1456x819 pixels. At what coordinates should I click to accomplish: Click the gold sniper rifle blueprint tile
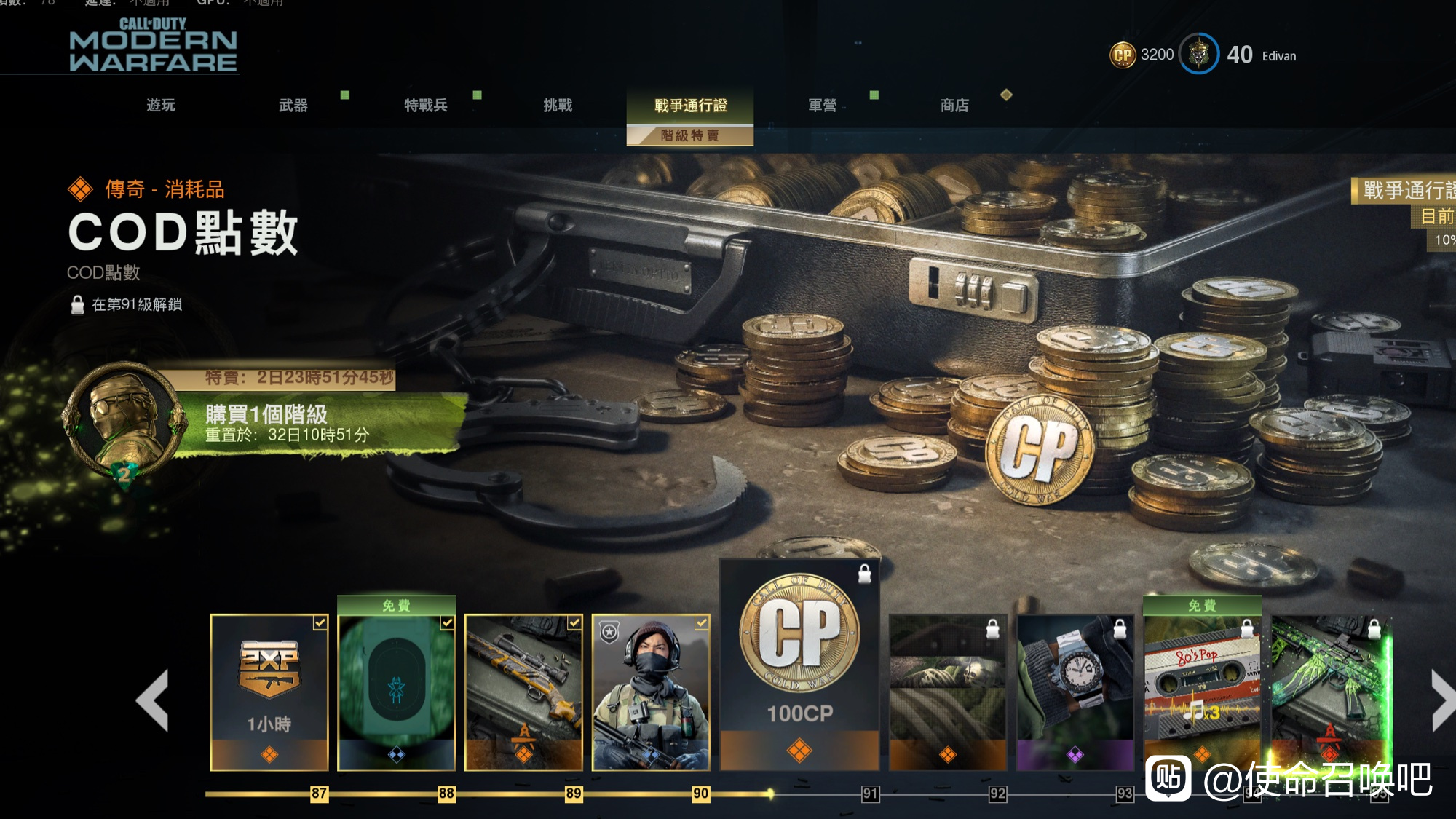coord(523,692)
